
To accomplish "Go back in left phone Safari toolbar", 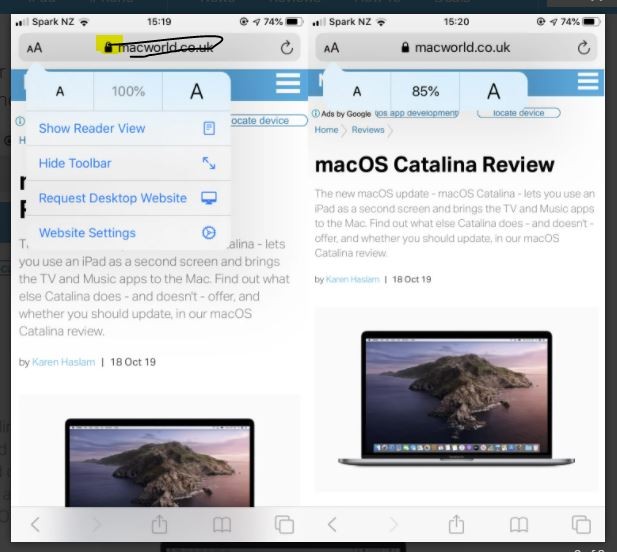I will click(35, 524).
